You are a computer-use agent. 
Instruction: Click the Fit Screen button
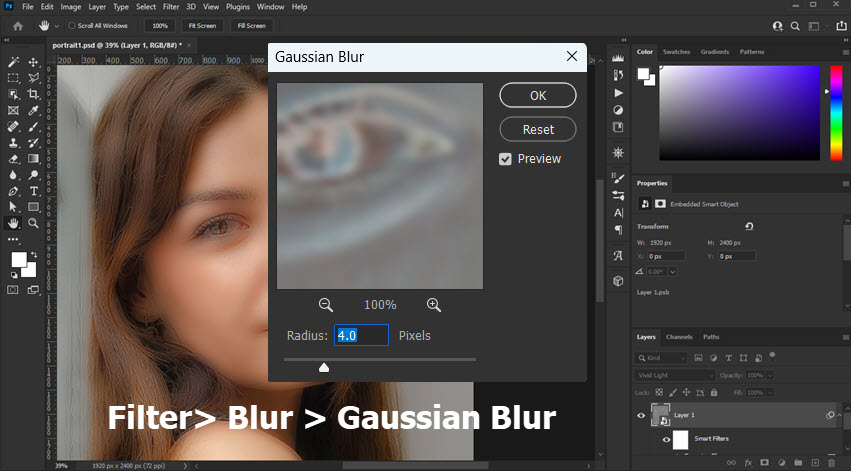tap(202, 26)
